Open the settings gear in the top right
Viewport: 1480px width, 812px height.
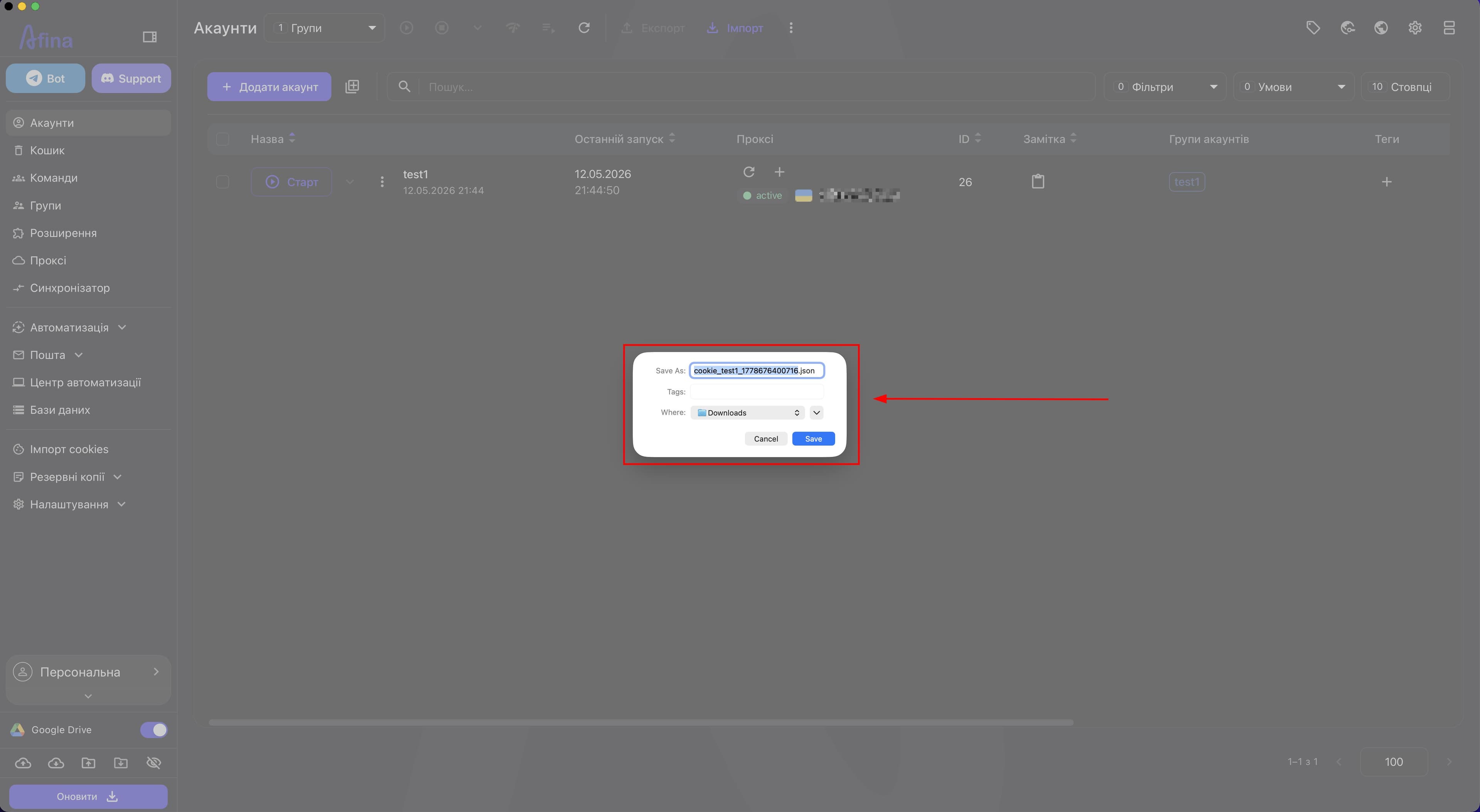1415,28
